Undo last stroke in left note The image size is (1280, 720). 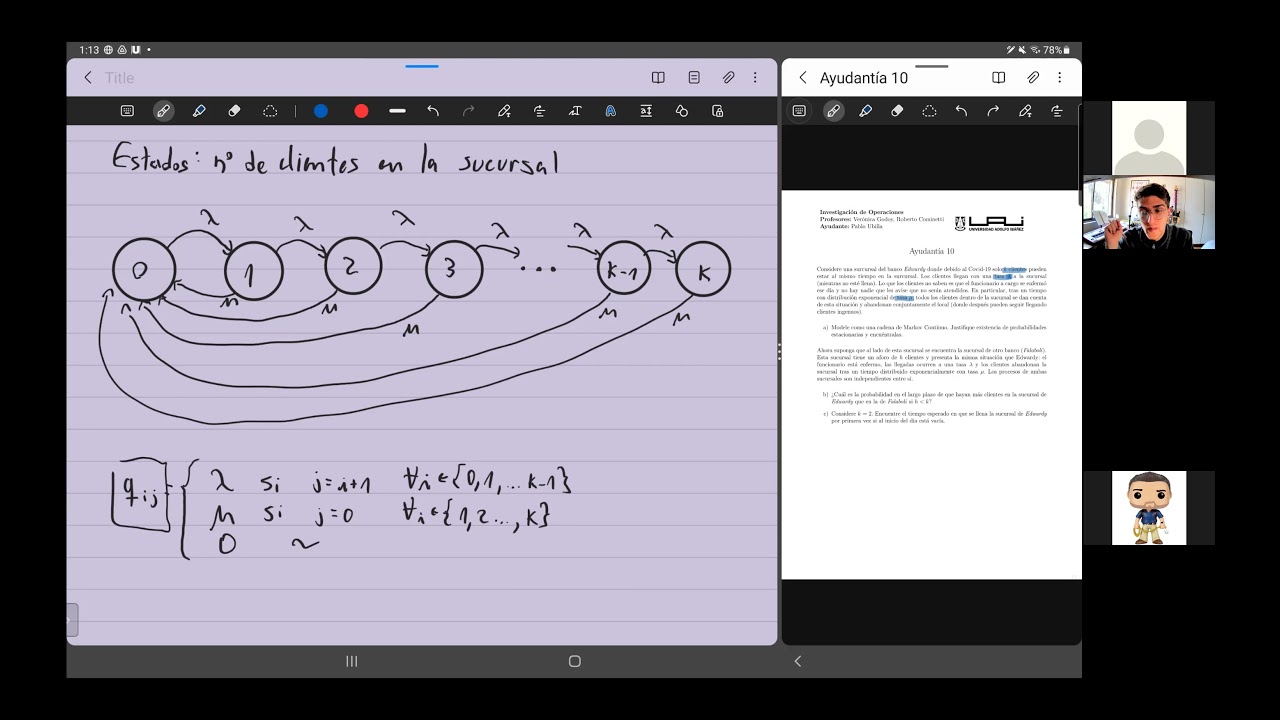[x=433, y=111]
